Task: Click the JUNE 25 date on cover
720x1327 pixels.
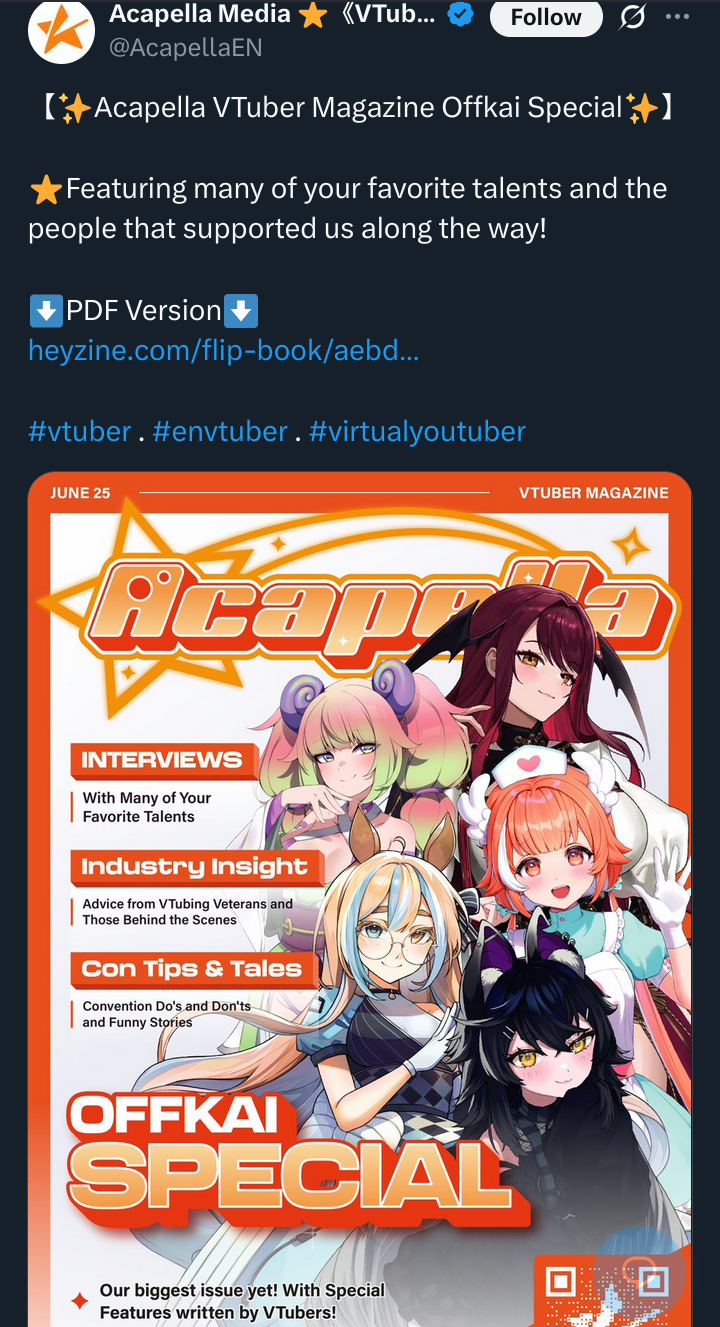Action: (80, 493)
